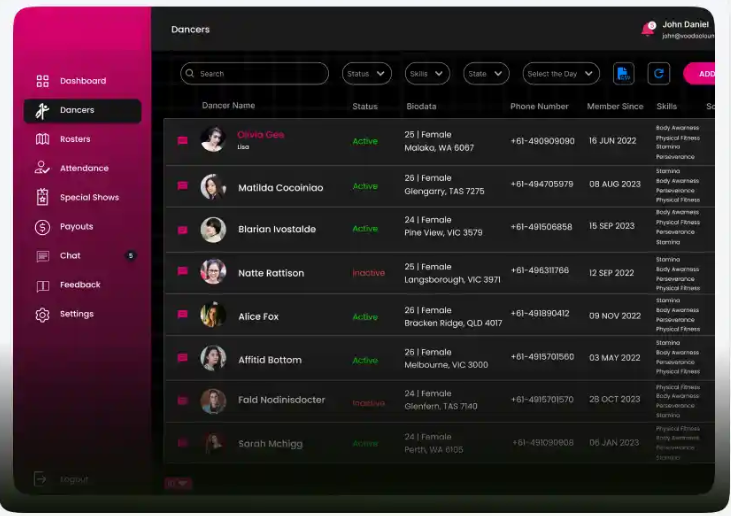The image size is (731, 516).
Task: Open the Skills filter dropdown
Action: tap(427, 74)
